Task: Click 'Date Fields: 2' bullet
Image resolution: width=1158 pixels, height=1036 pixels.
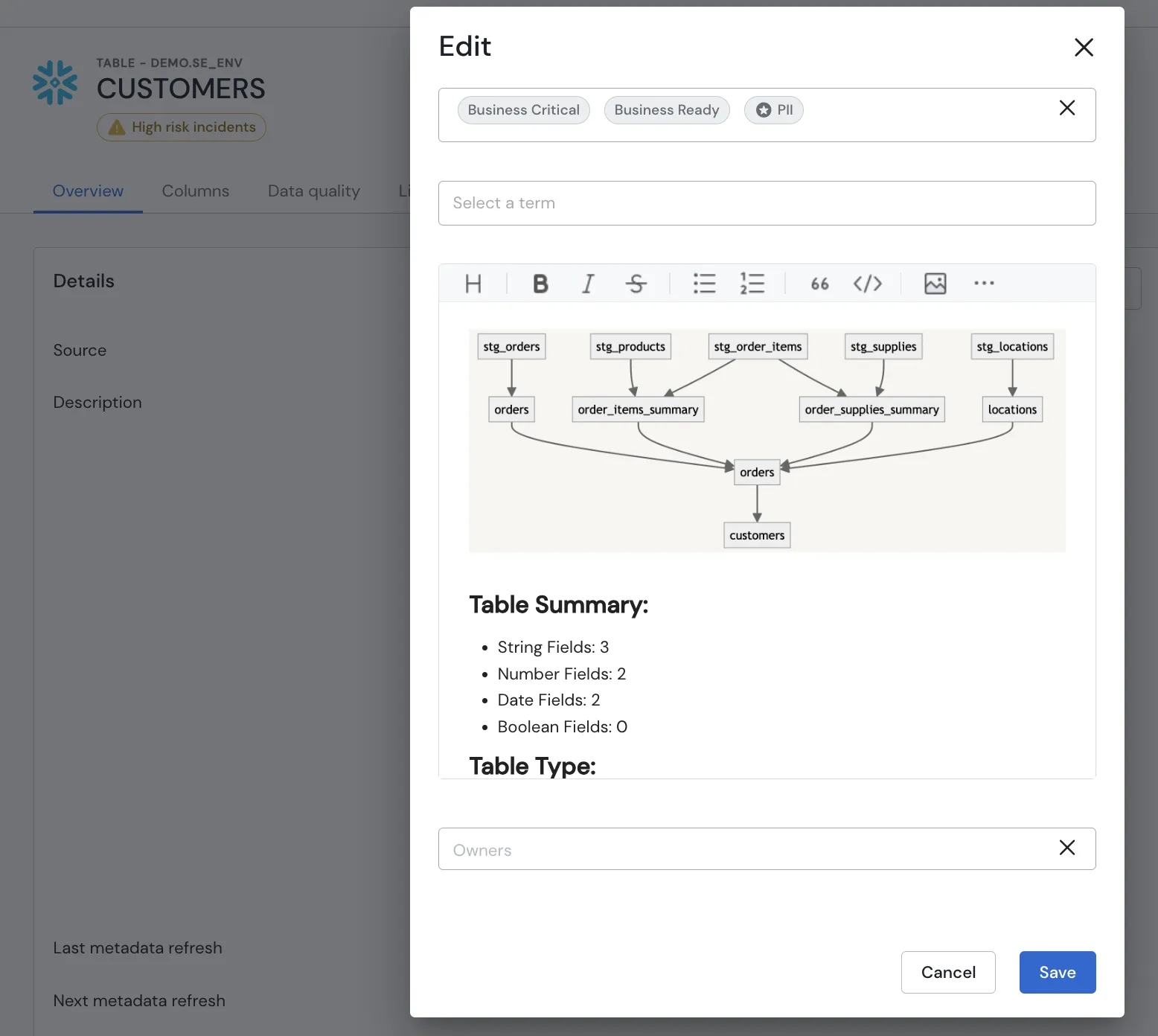Action: click(548, 700)
